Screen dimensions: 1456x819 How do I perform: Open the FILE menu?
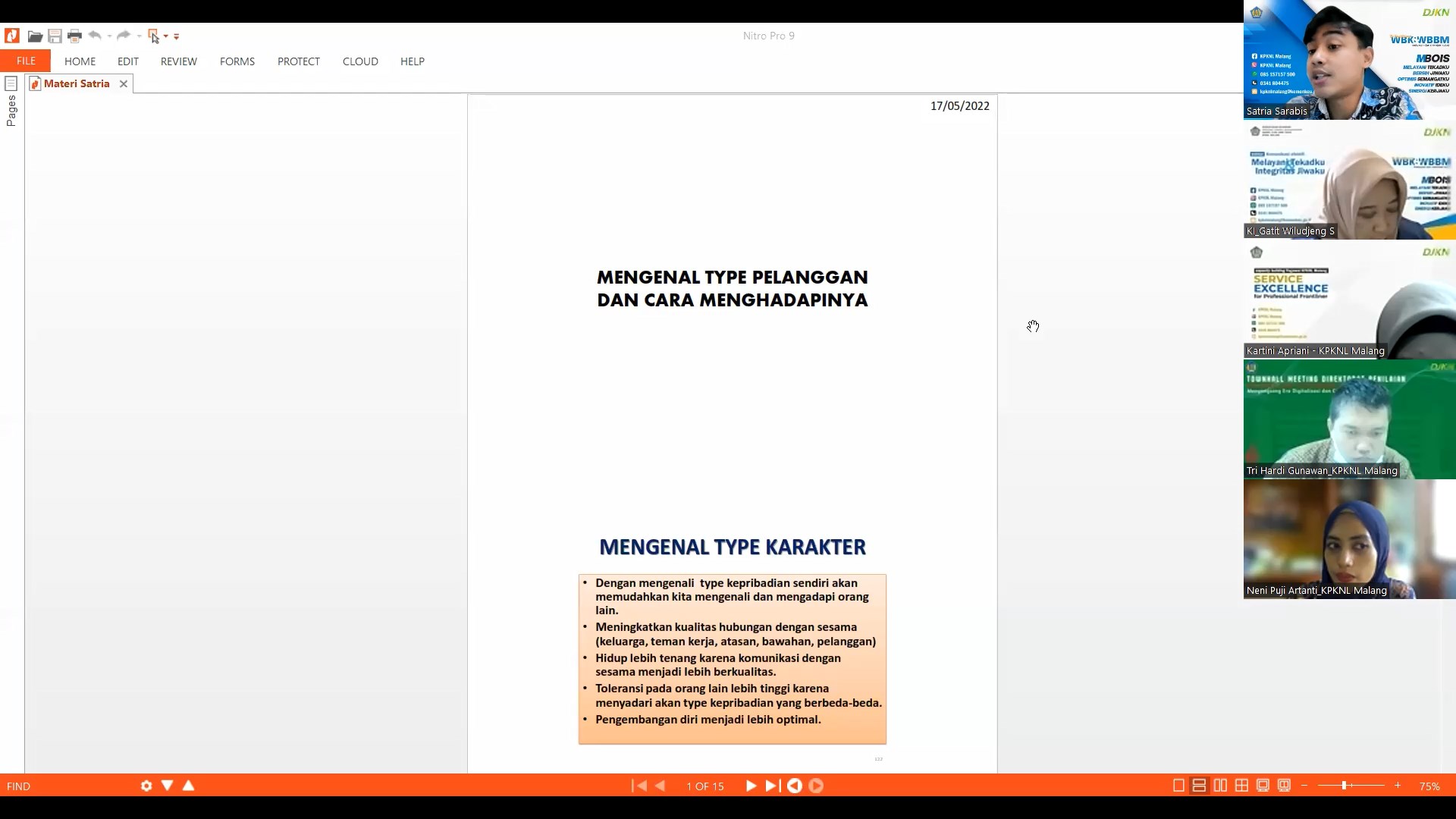(26, 61)
